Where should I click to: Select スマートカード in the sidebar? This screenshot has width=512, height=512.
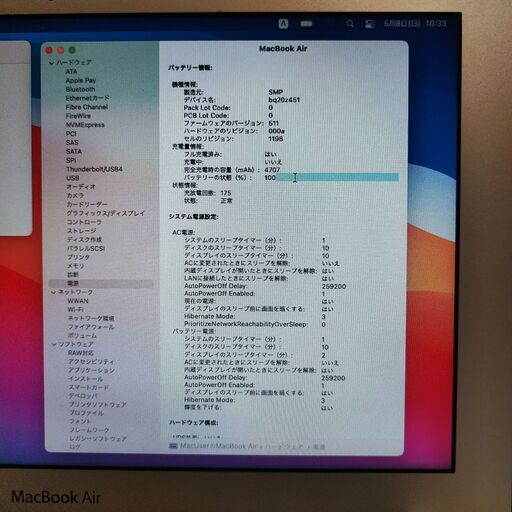pyautogui.click(x=89, y=388)
